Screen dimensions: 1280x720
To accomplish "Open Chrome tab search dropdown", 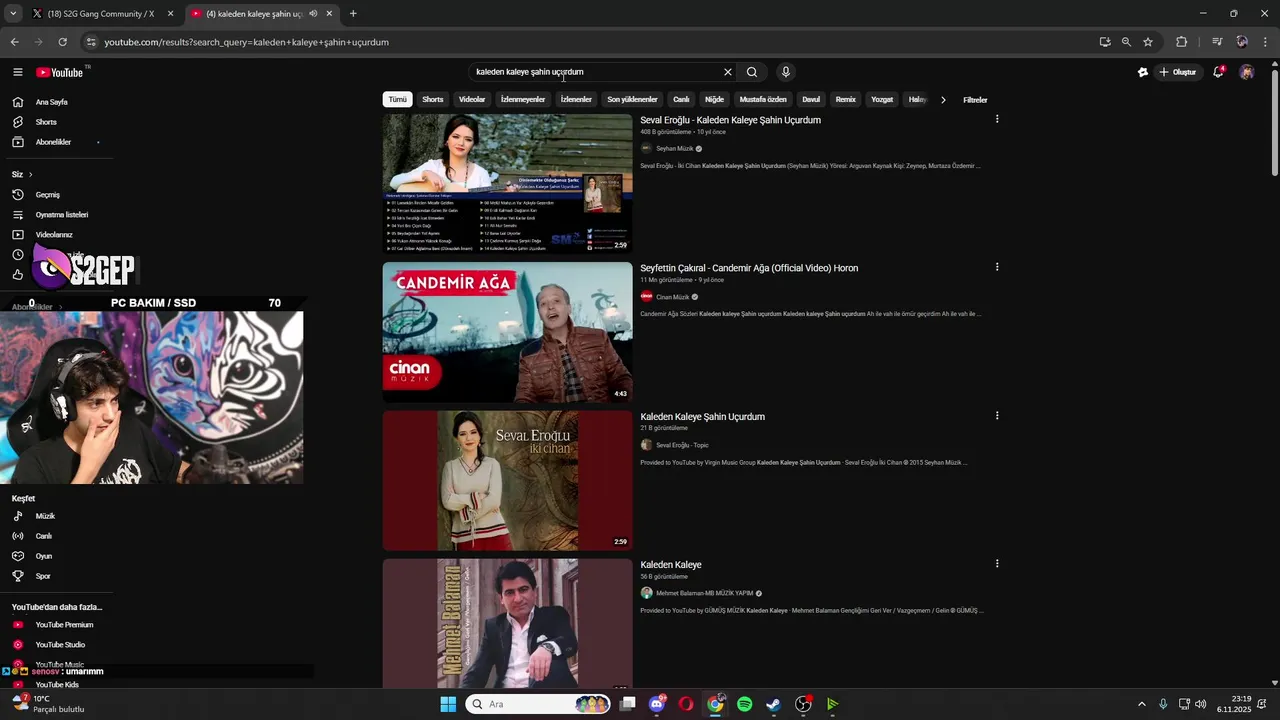I will (x=13, y=14).
